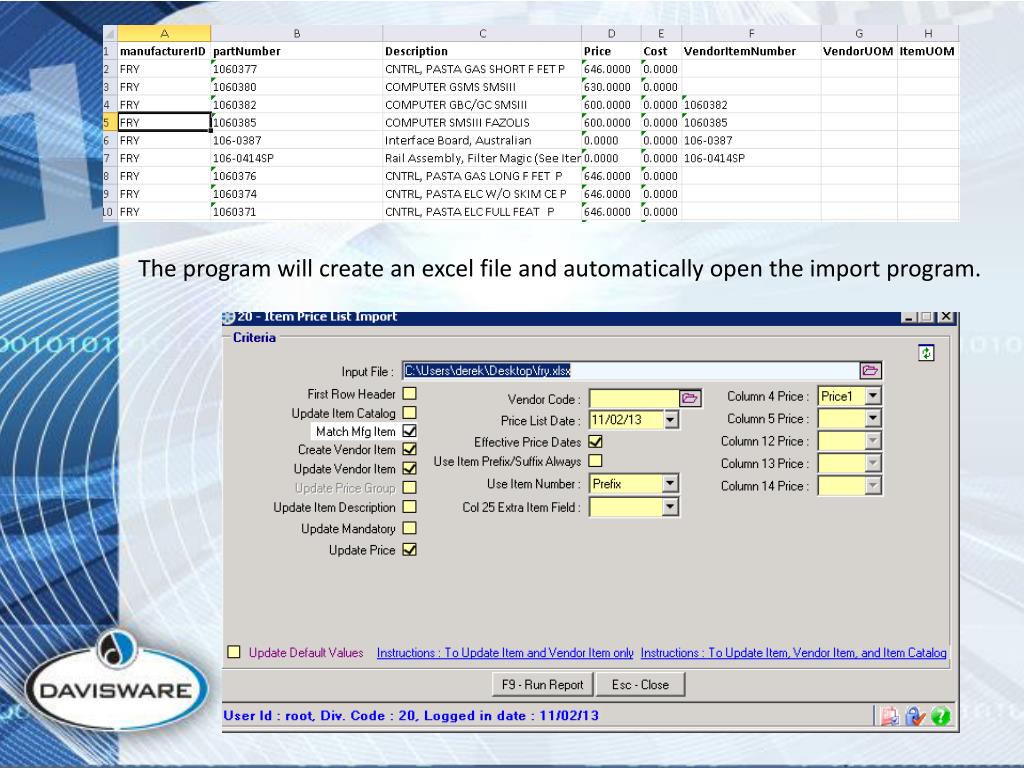Select the part number cell '1060371'
The width and height of the screenshot is (1024, 768).
296,212
